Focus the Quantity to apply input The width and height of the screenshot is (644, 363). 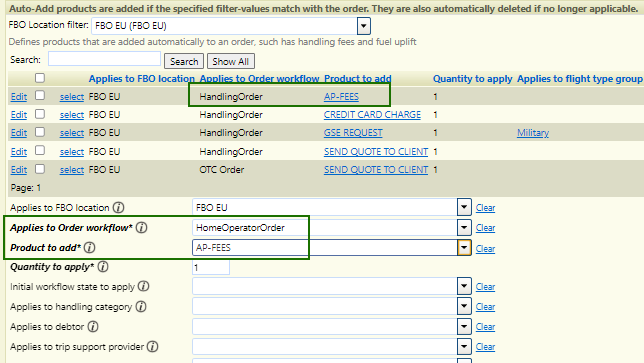pos(211,268)
